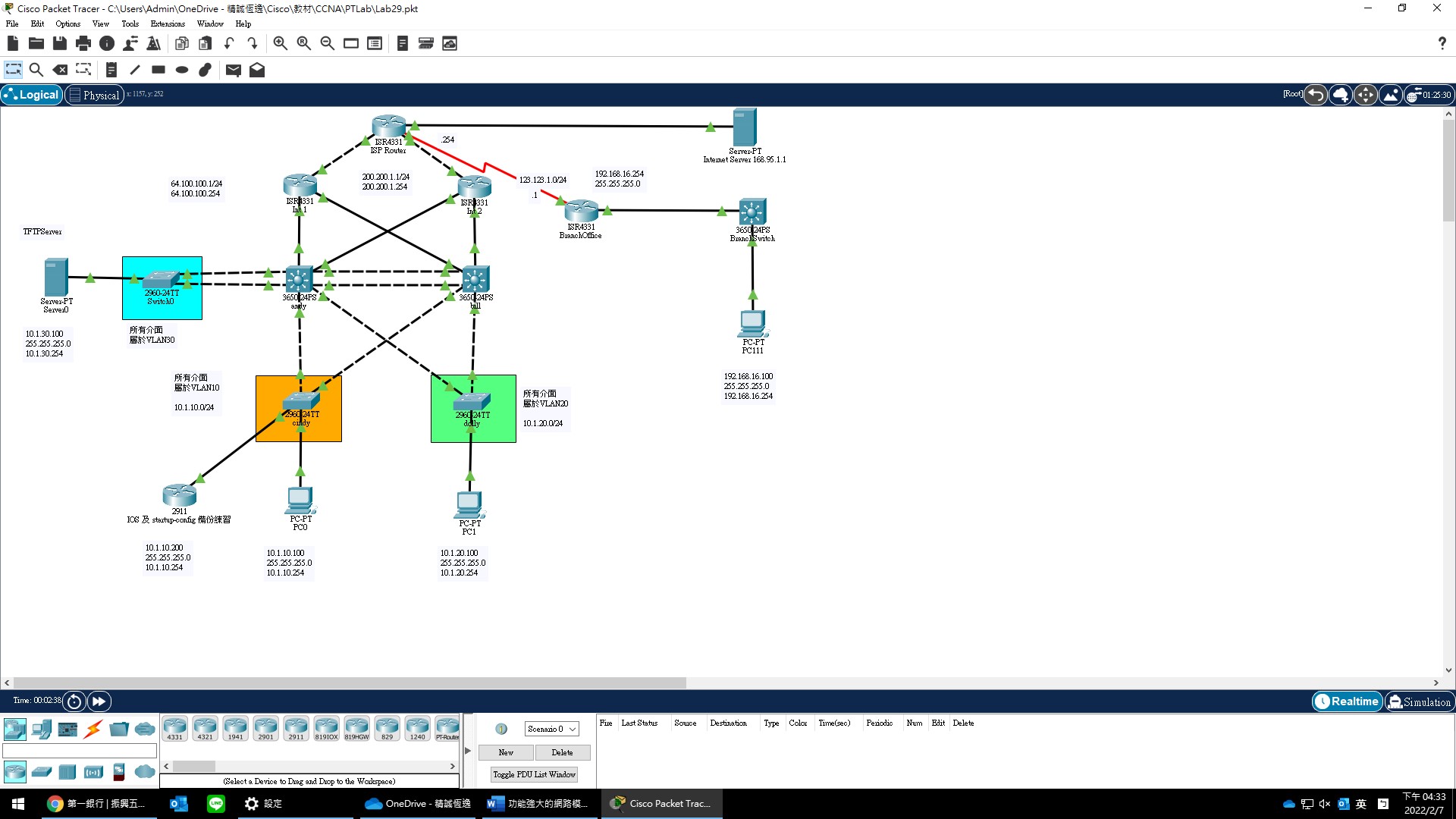Undo the last action in the toolbar
Screen dimensions: 1456x819
(229, 43)
